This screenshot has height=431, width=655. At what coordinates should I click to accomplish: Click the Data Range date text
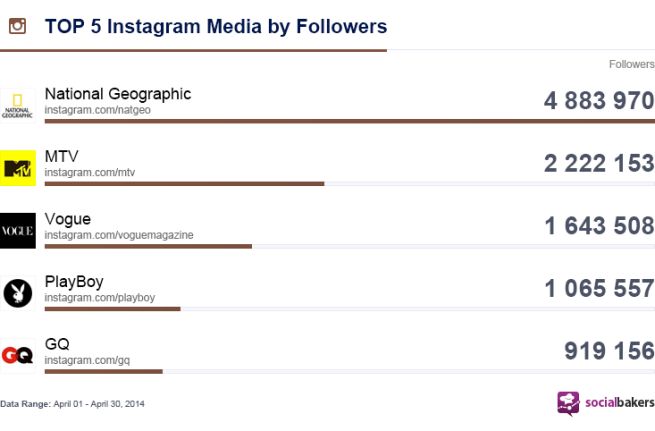click(x=72, y=403)
